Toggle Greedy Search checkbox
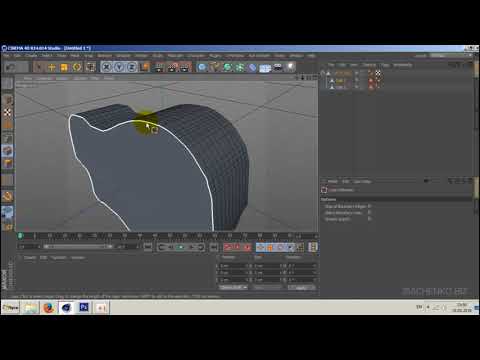 (x=369, y=219)
